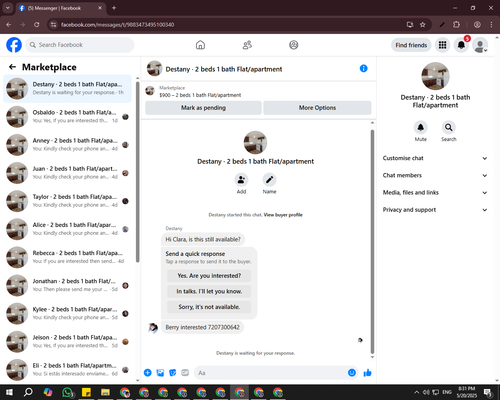Send a thumbs-up like
The image size is (500, 400).
[x=367, y=373]
